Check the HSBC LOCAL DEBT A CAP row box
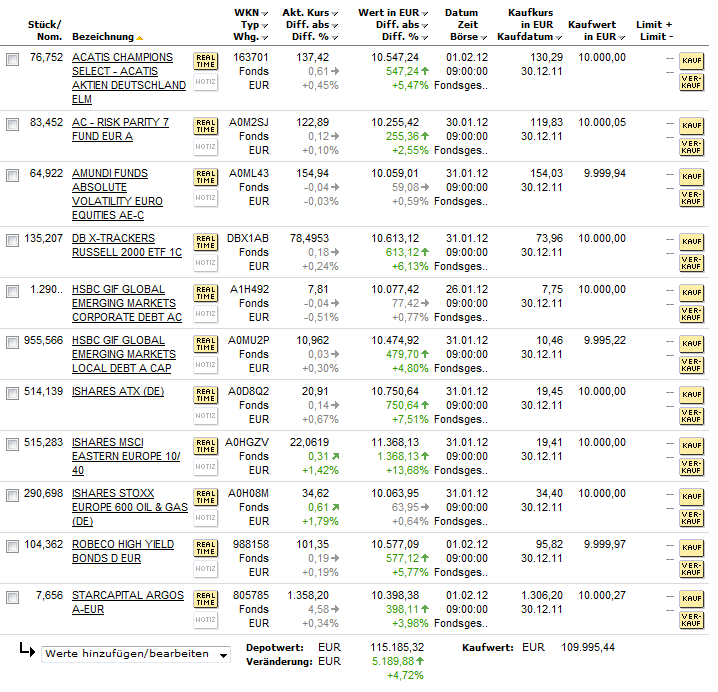 (12, 343)
